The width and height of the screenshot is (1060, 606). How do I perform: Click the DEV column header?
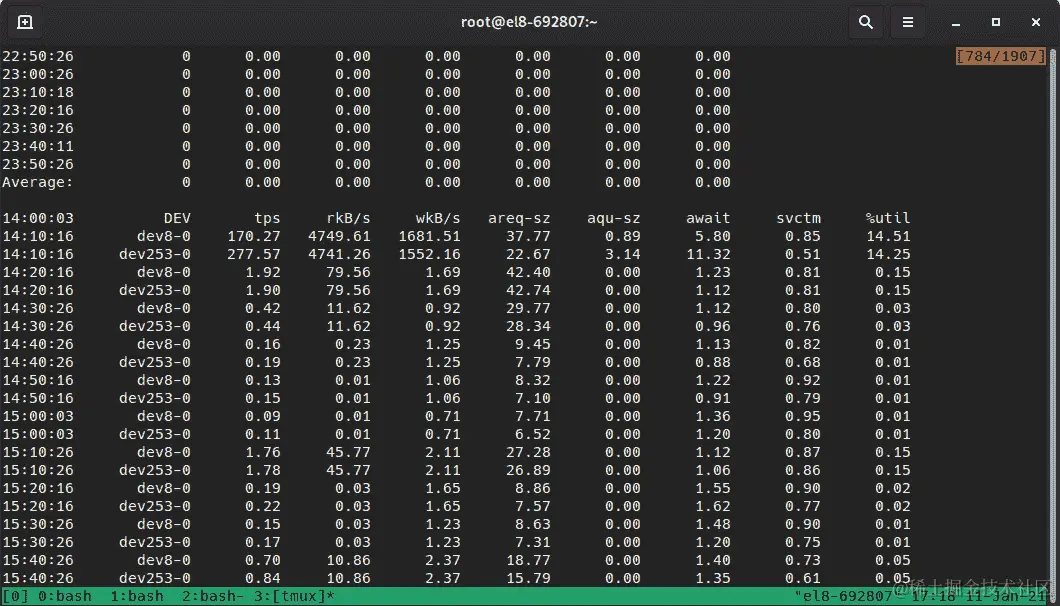coord(177,218)
